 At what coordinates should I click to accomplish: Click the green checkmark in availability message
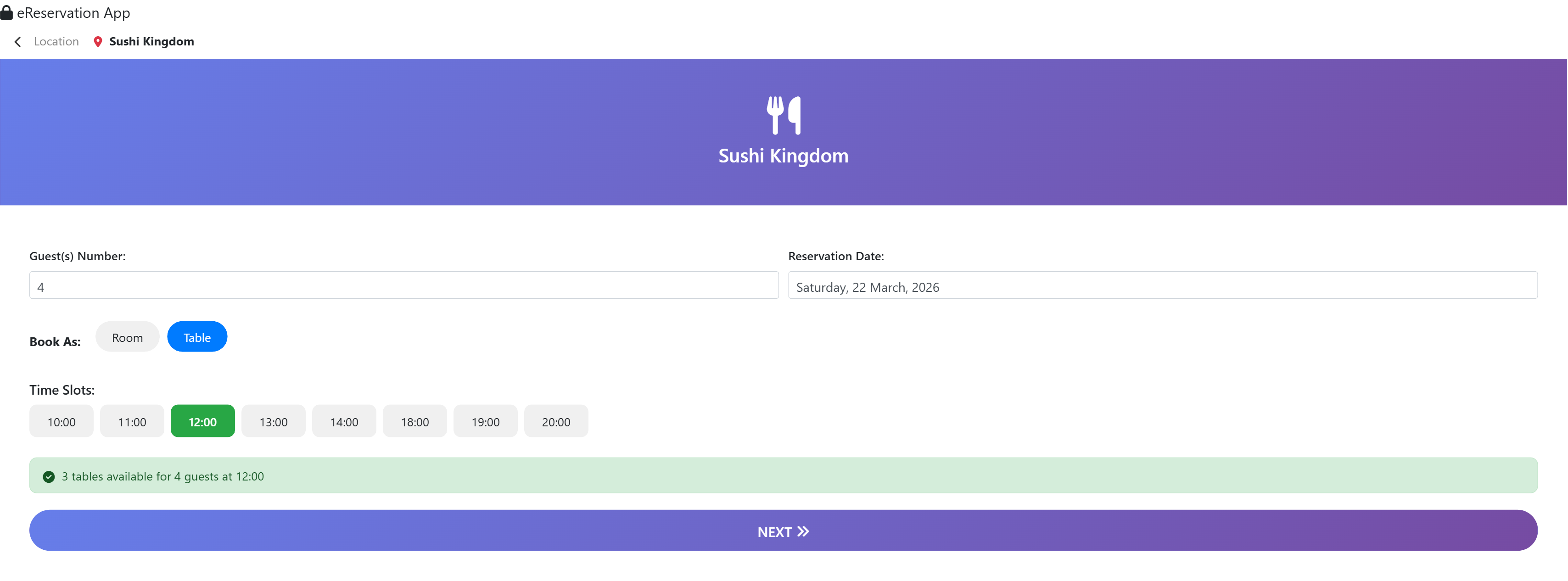click(x=48, y=476)
